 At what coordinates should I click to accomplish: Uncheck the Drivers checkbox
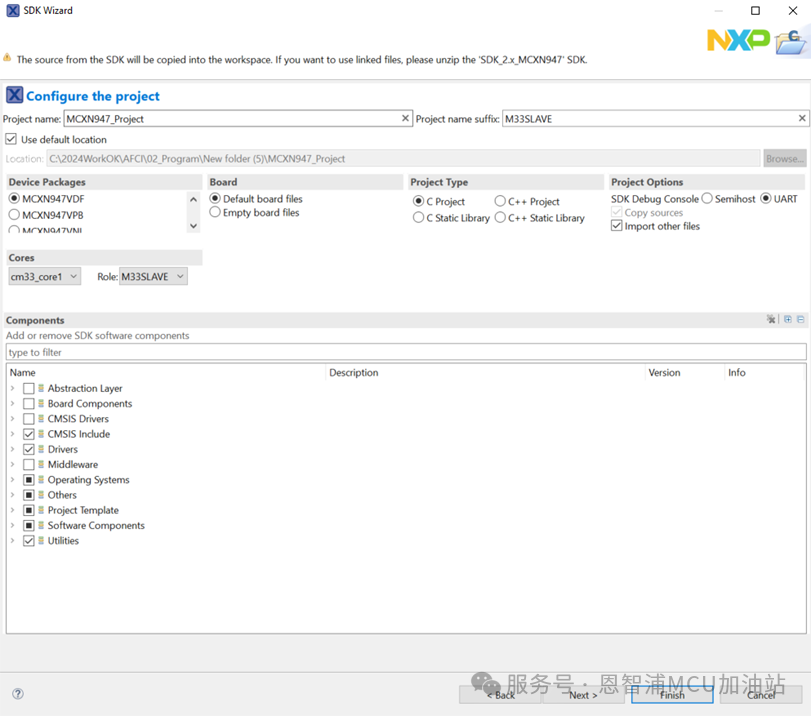(29, 449)
